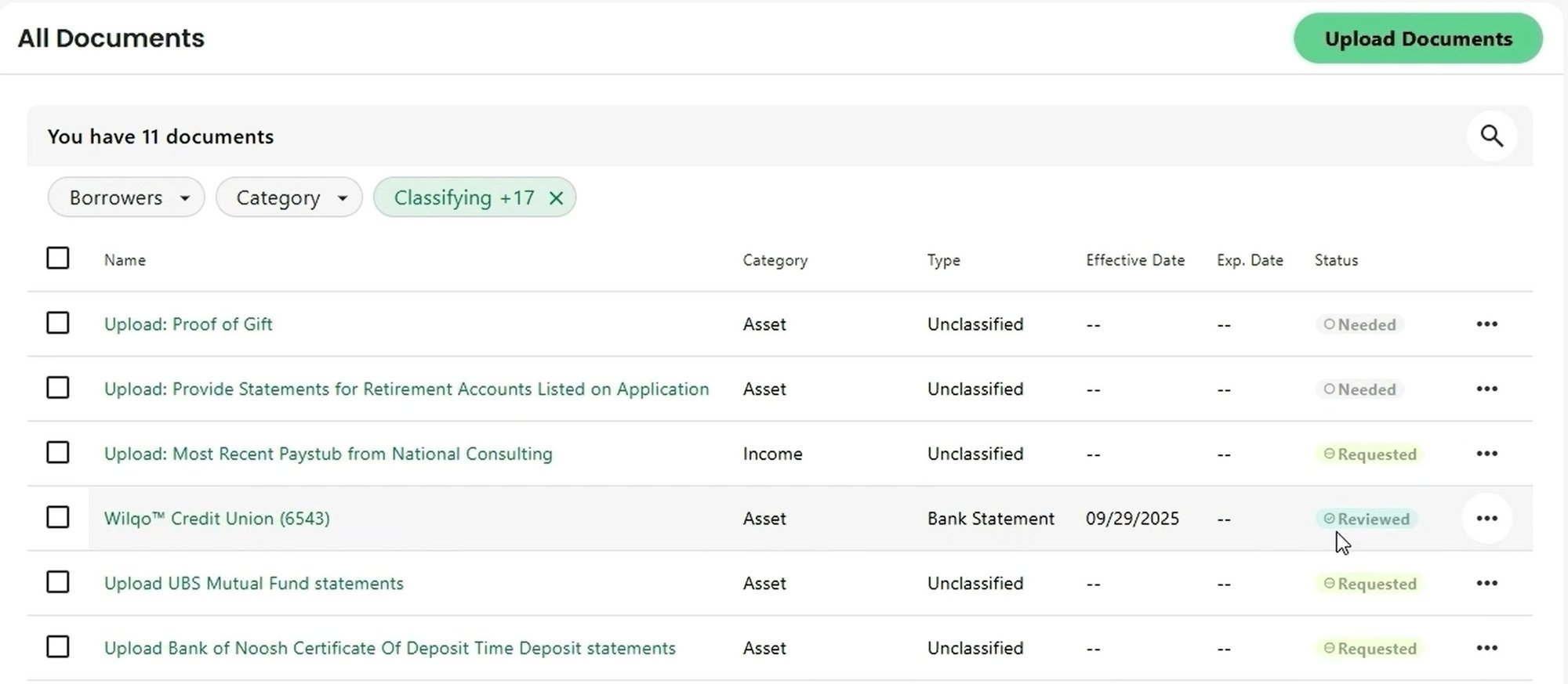1568x684 pixels.
Task: Open more options for National Consulting paystub row
Action: click(x=1486, y=454)
